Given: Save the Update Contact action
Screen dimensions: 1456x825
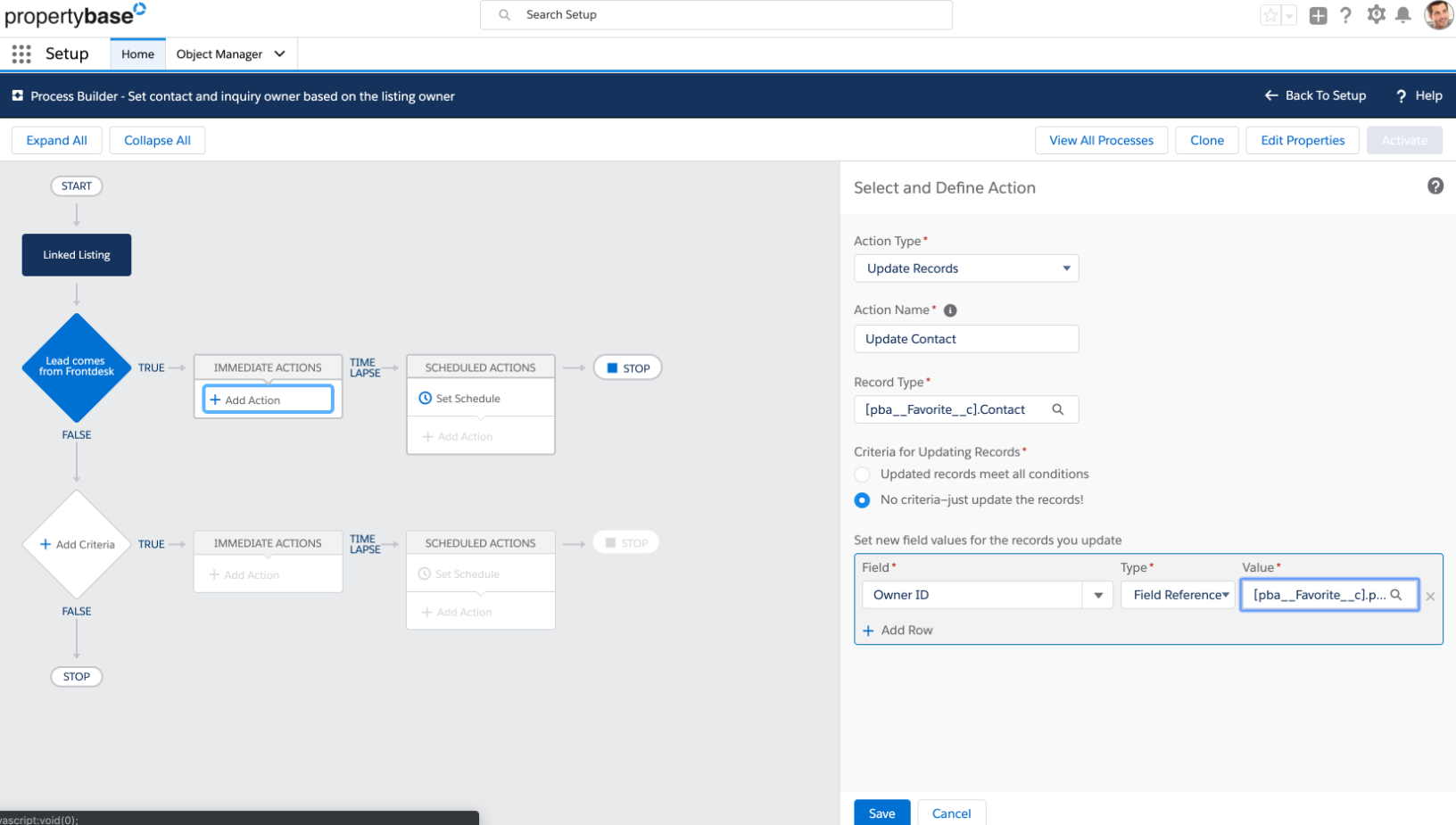Looking at the screenshot, I should point(881,813).
